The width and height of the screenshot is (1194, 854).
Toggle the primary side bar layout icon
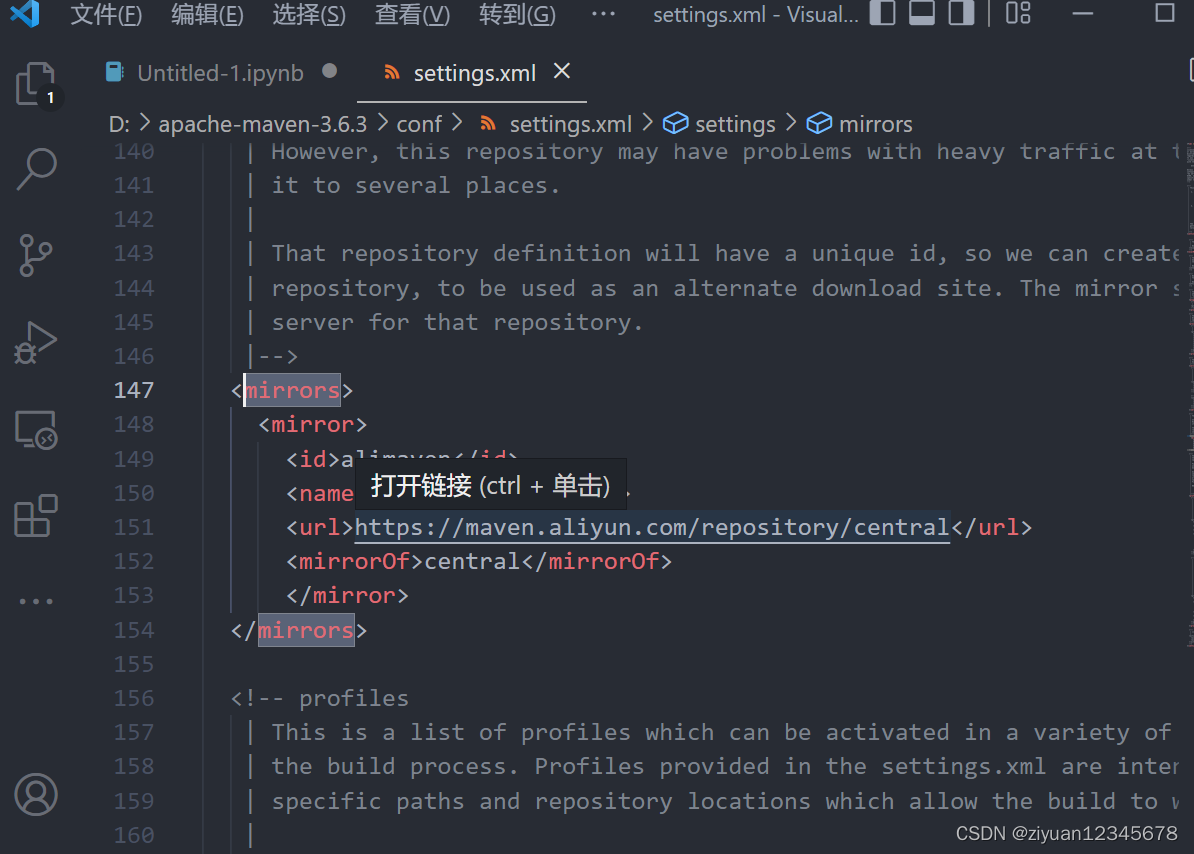(x=883, y=13)
